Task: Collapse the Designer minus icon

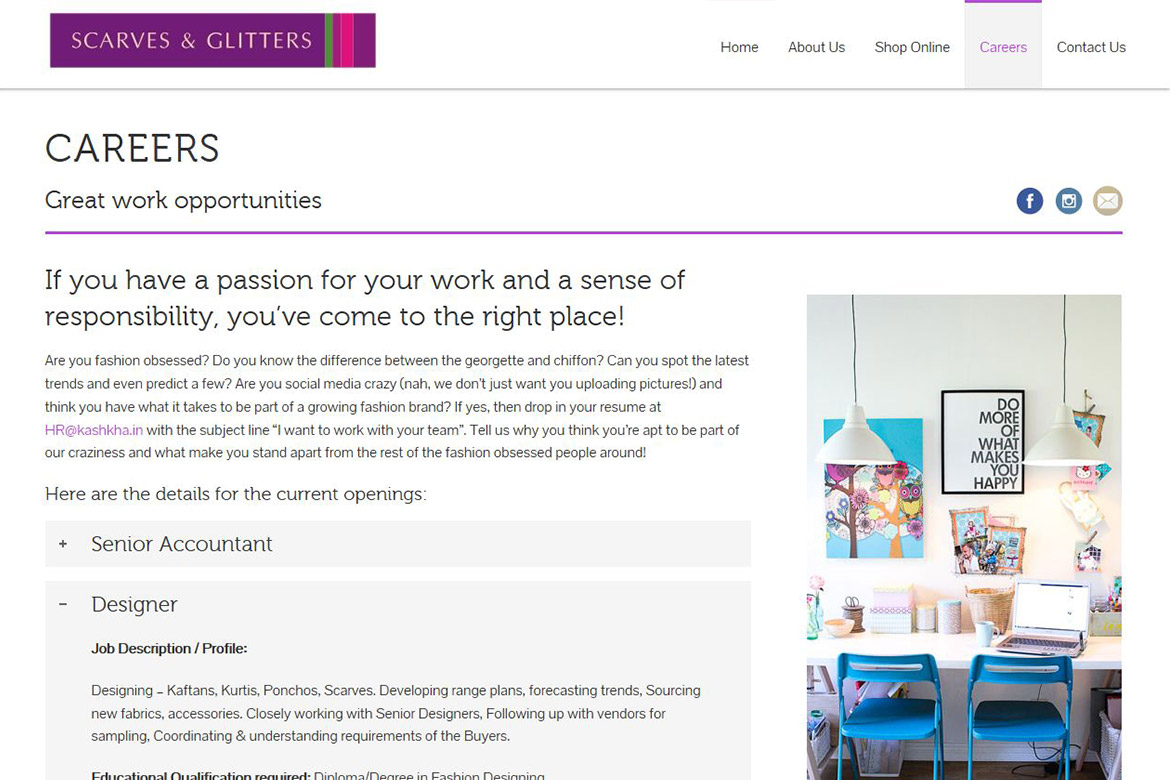Action: [x=63, y=604]
